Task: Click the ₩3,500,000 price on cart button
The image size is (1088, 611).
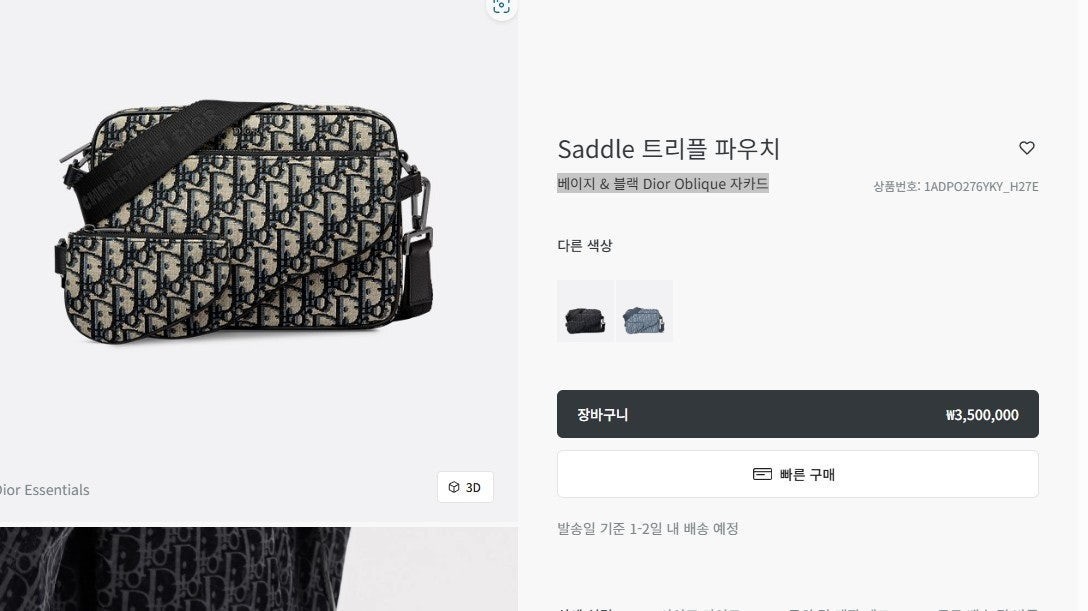Action: click(x=982, y=415)
